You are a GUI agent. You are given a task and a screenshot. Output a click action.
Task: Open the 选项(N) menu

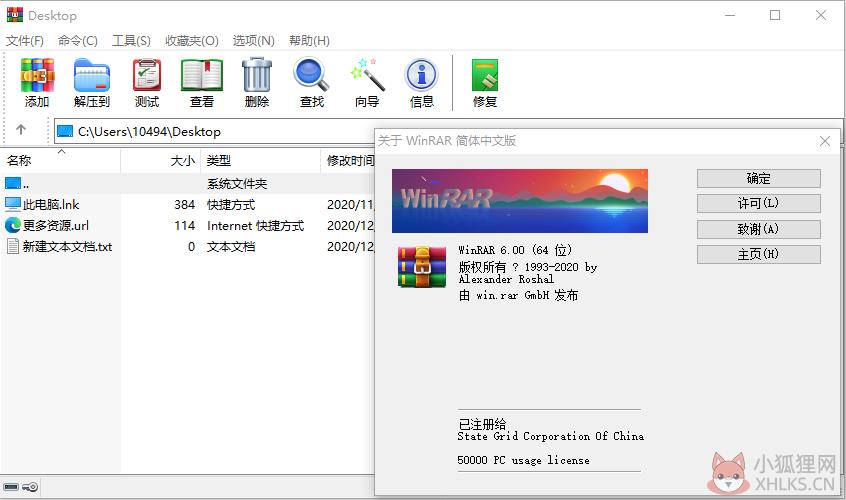click(x=254, y=40)
